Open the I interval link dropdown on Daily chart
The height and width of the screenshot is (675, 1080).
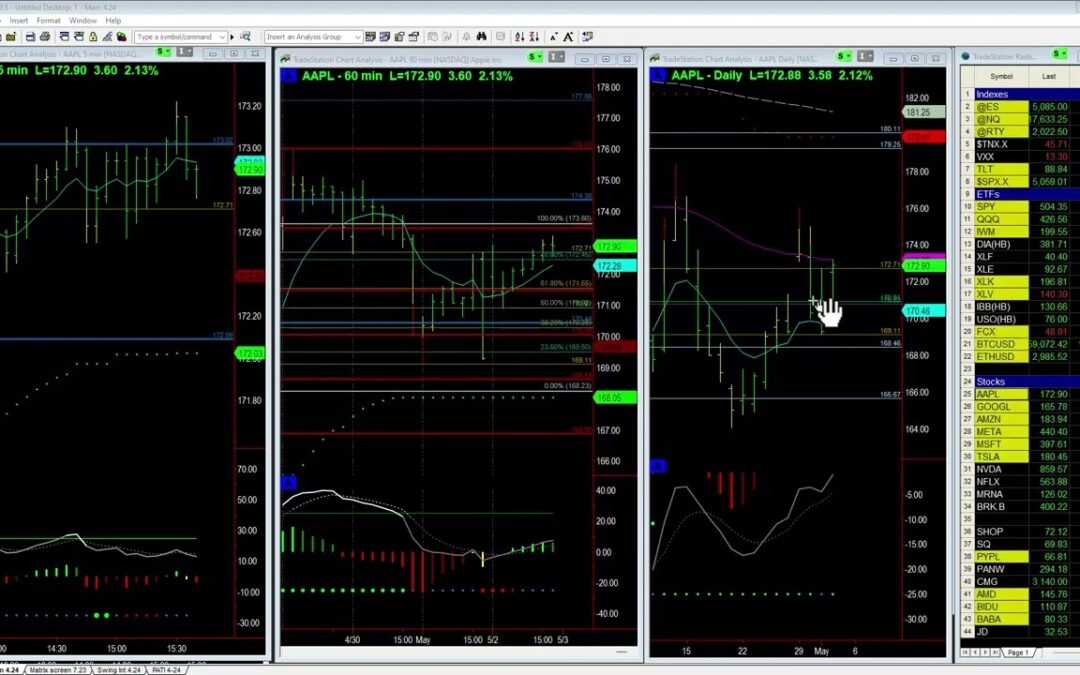coord(865,56)
